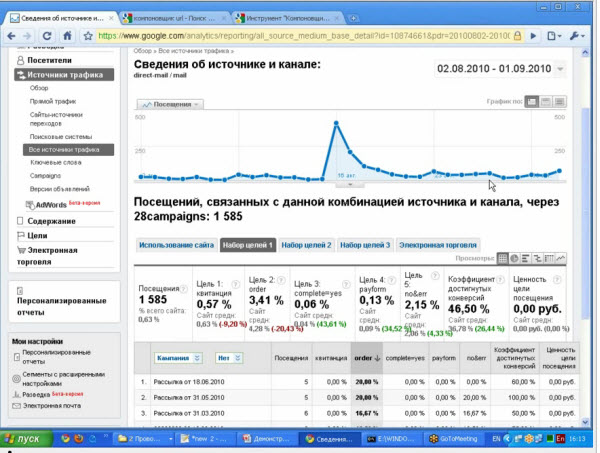Click the Windows Start button
The height and width of the screenshot is (453, 600).
click(x=22, y=438)
